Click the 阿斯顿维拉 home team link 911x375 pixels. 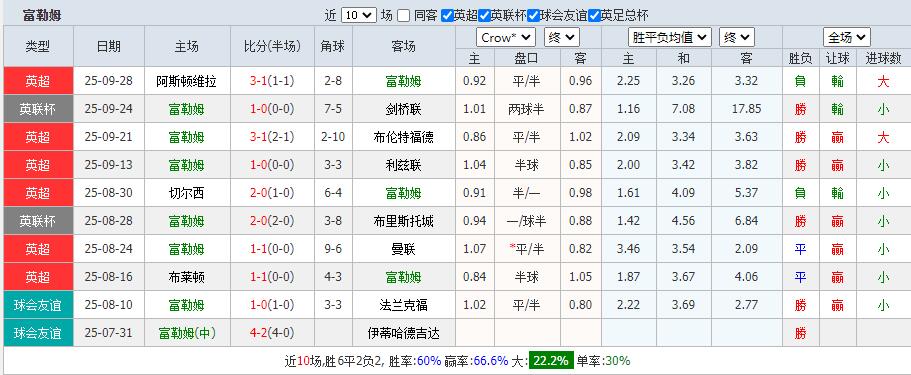[186, 81]
